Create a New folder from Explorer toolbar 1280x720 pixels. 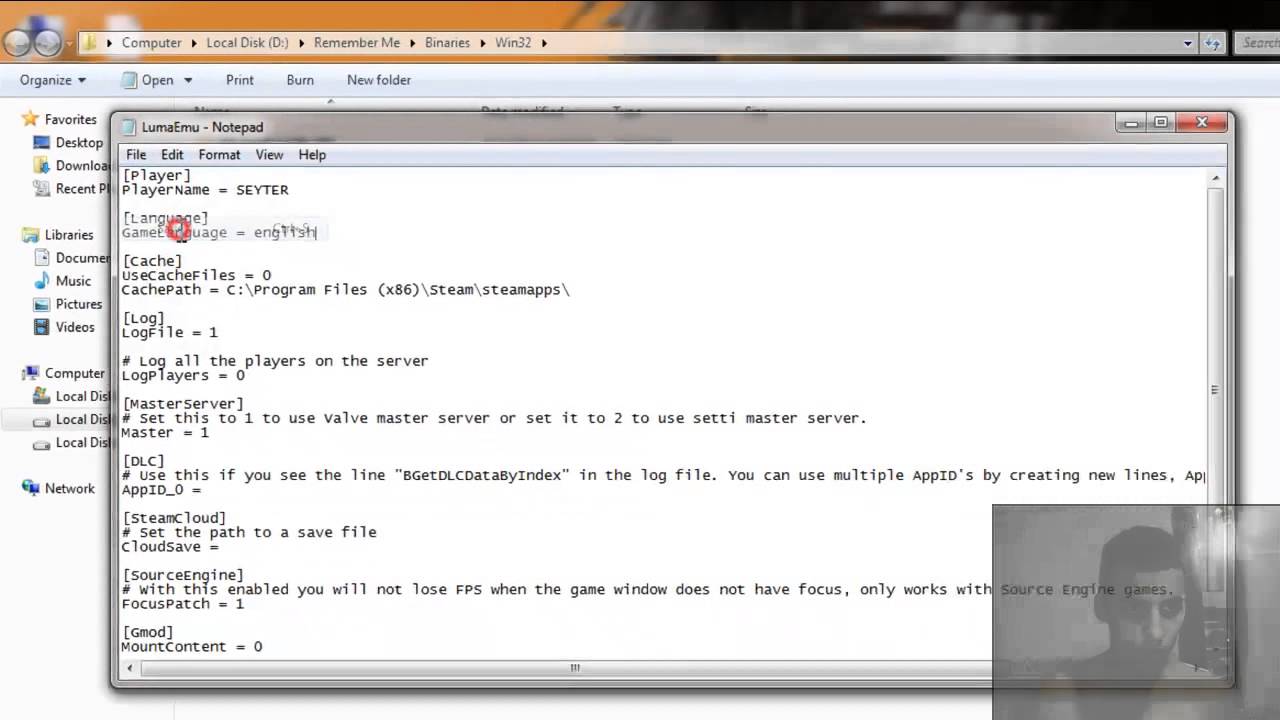click(379, 80)
